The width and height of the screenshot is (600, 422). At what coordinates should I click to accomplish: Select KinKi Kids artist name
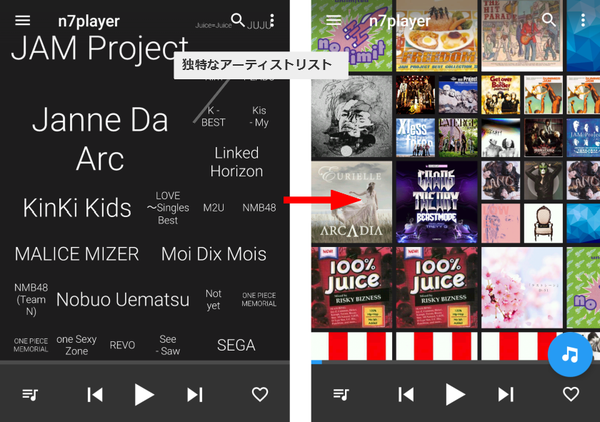77,208
